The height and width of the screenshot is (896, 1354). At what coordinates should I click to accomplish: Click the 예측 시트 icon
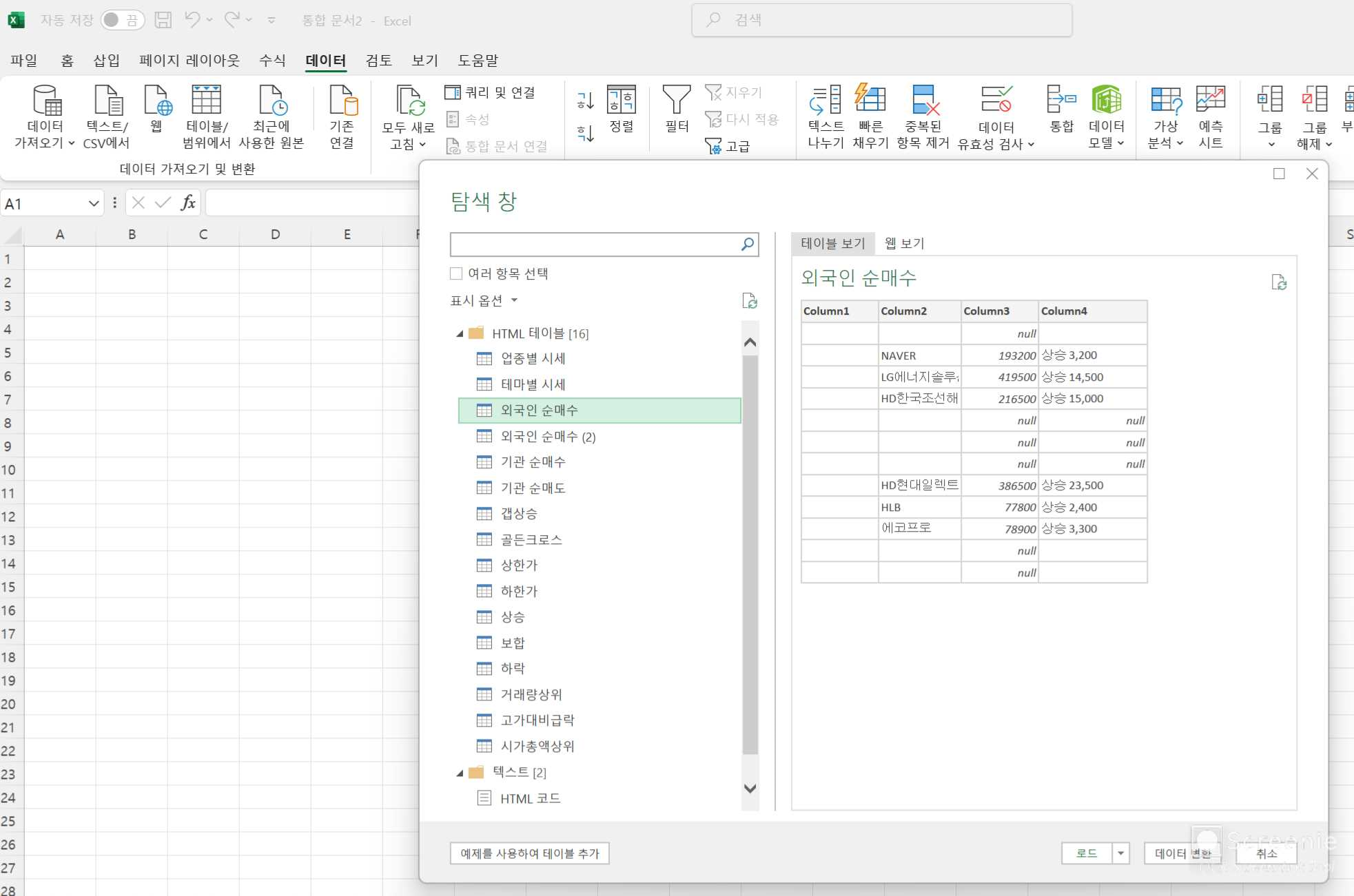(1211, 116)
